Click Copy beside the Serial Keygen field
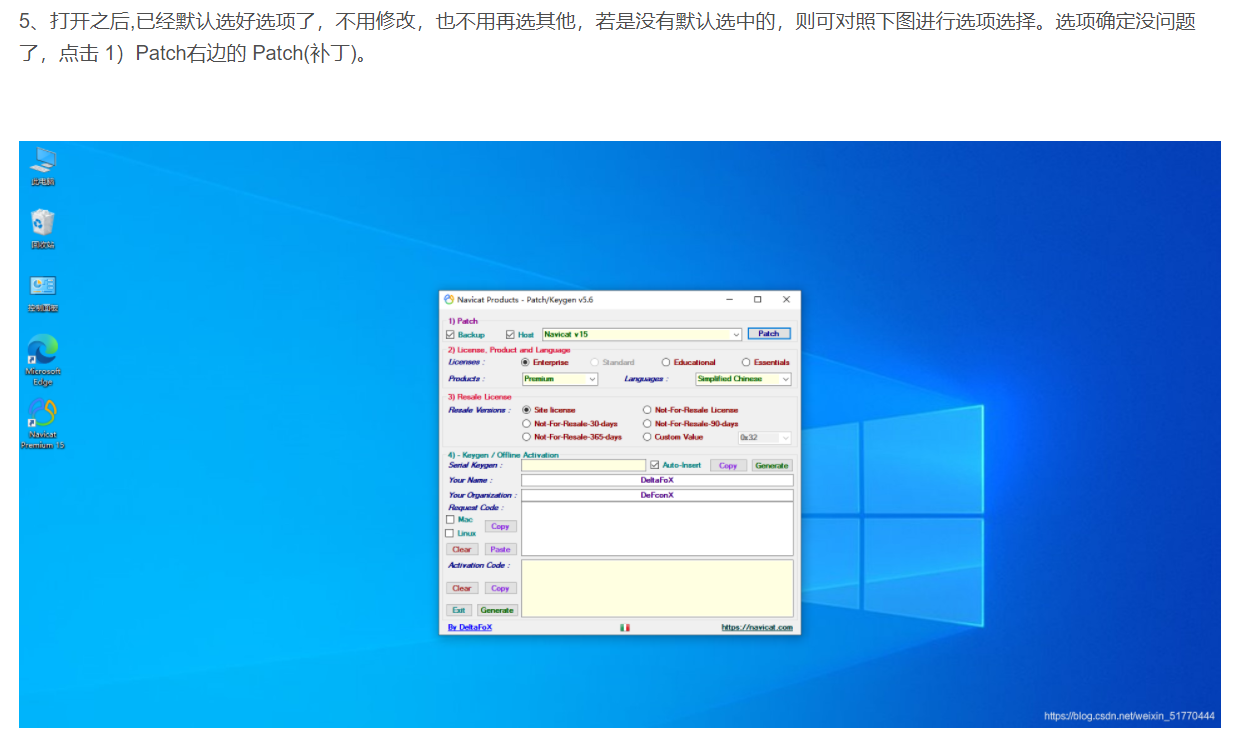The image size is (1233, 743). (728, 465)
